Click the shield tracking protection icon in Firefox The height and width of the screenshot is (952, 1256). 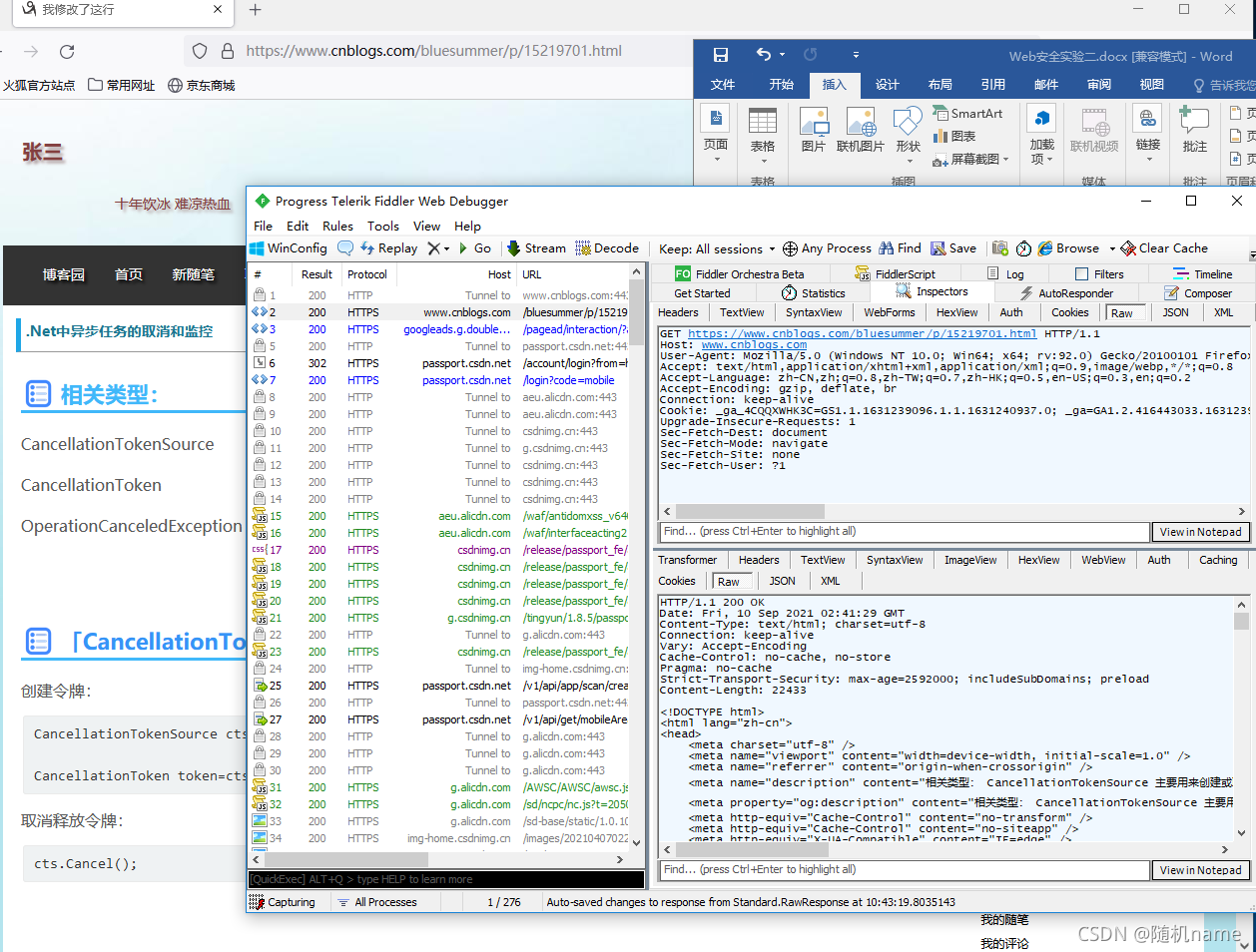click(200, 51)
